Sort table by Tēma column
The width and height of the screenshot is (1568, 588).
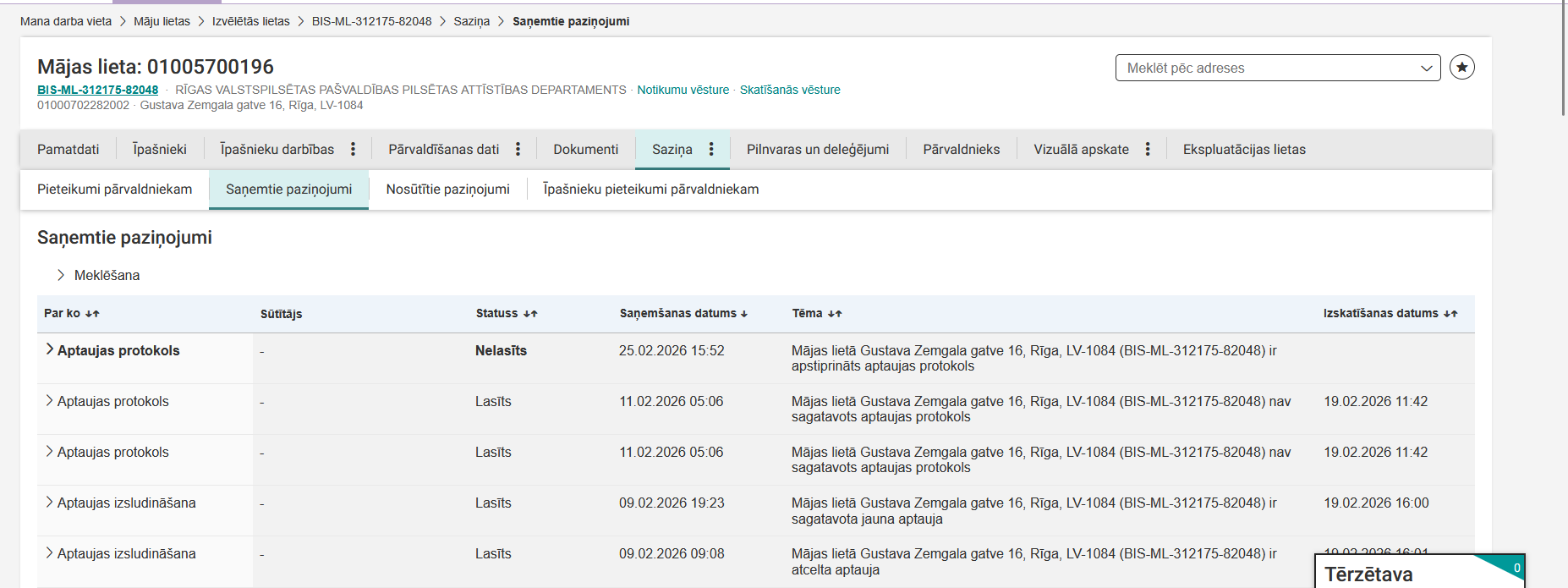tap(835, 314)
